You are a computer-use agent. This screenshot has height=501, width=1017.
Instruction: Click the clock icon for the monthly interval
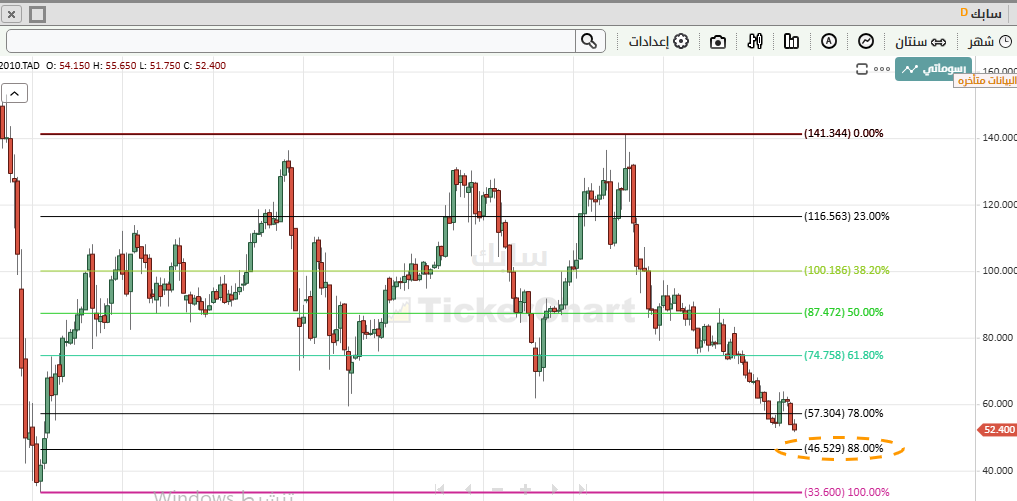click(x=1004, y=41)
